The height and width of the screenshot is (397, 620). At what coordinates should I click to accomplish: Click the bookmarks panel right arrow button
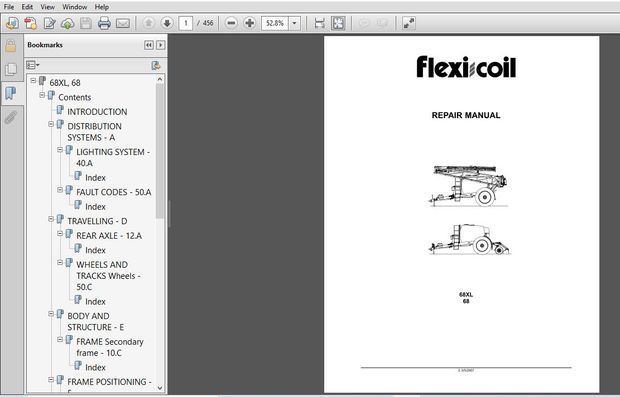160,45
